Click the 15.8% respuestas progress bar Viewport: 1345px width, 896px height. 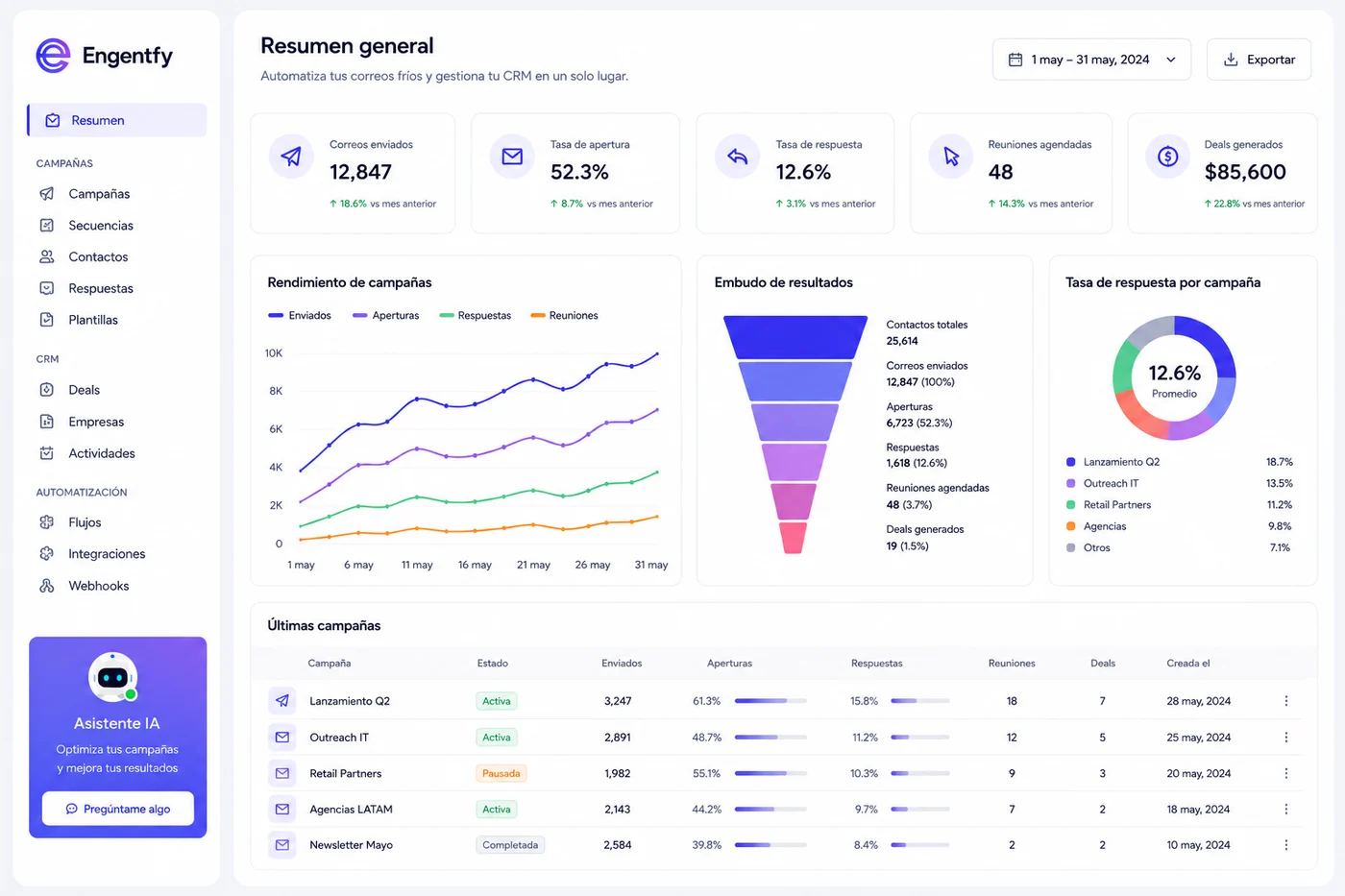[x=920, y=701]
